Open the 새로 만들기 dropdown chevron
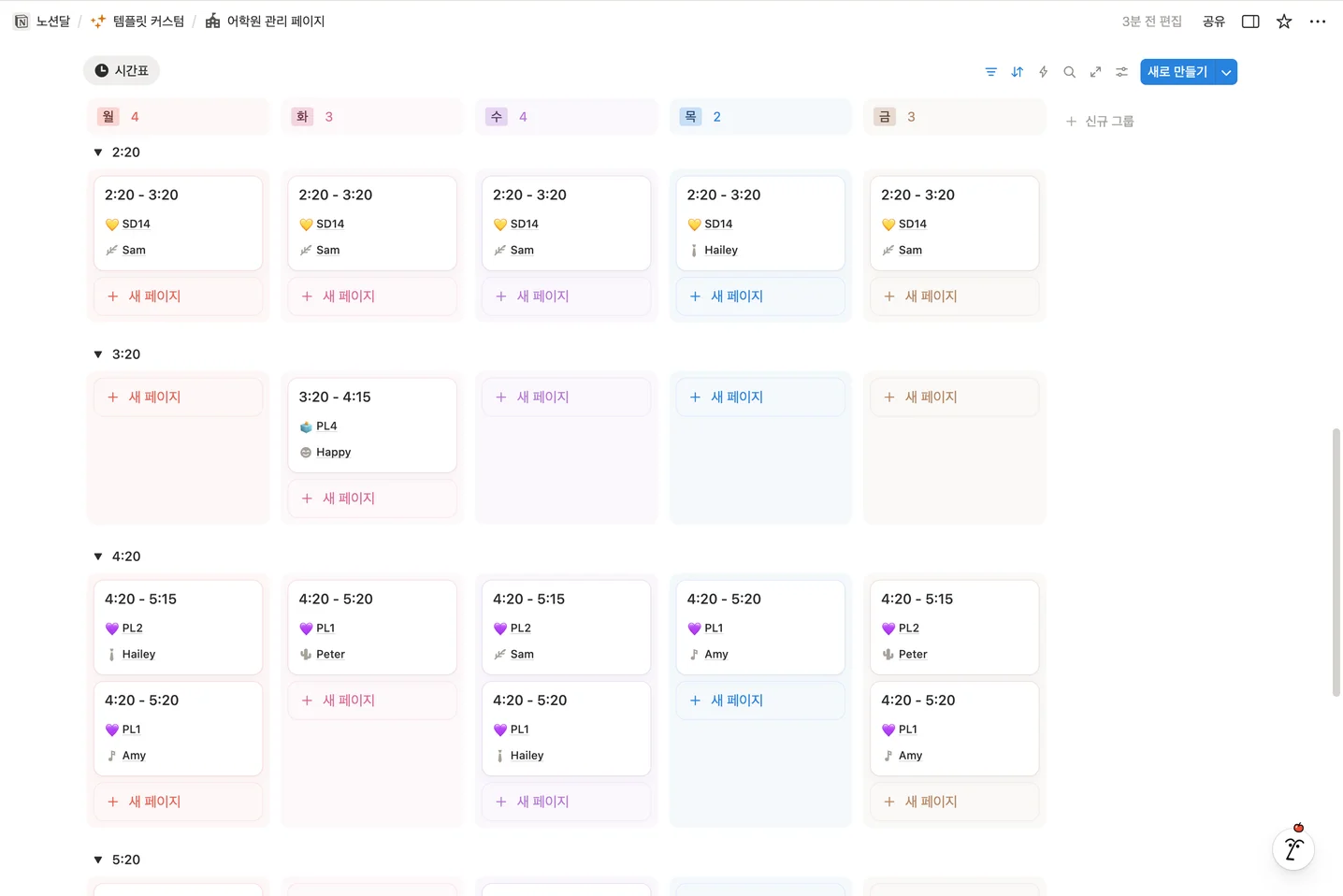This screenshot has width=1343, height=896. [1225, 71]
